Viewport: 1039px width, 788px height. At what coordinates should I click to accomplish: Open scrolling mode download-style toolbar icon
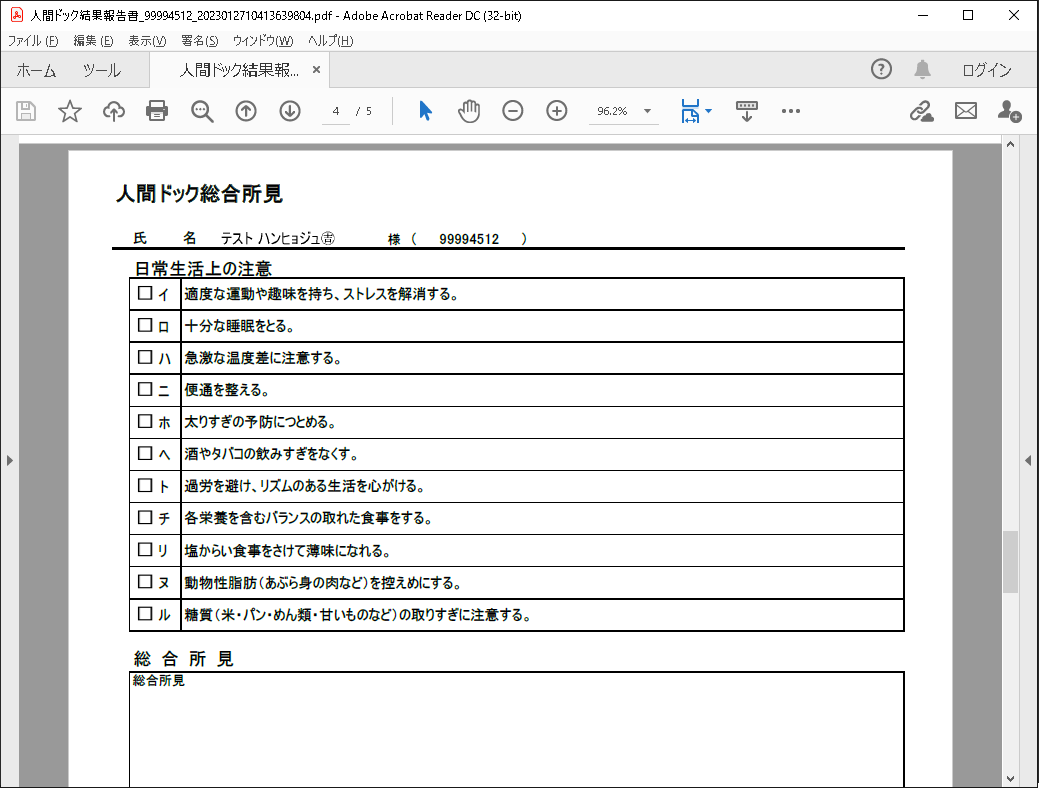click(746, 111)
